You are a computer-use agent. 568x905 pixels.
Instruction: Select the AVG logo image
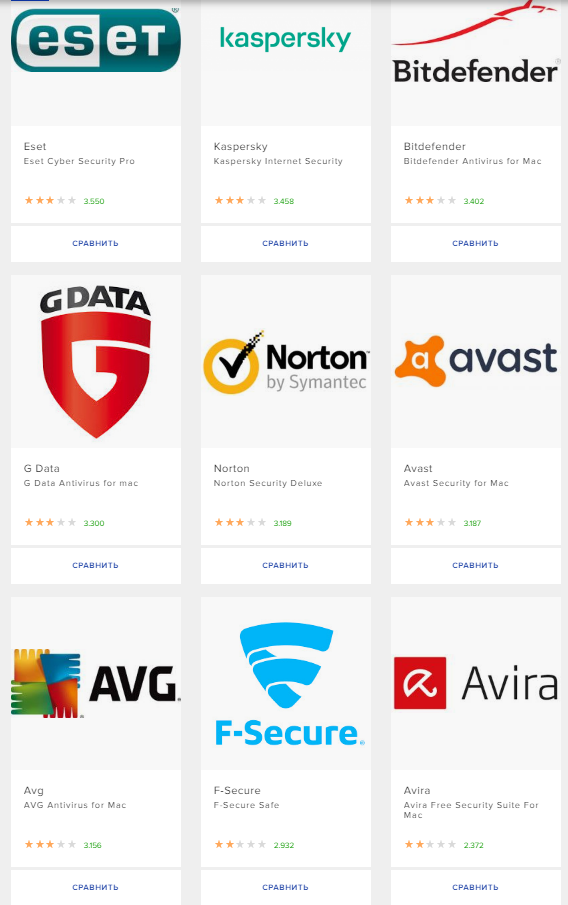tap(96, 683)
